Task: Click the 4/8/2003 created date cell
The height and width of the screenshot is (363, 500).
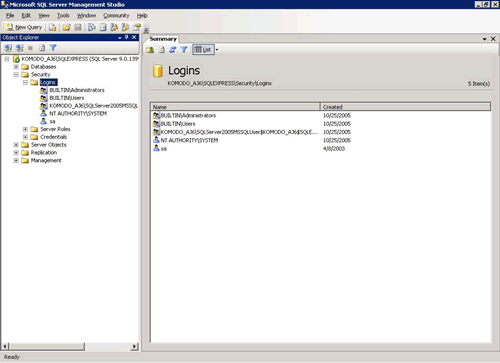Action: pos(334,149)
